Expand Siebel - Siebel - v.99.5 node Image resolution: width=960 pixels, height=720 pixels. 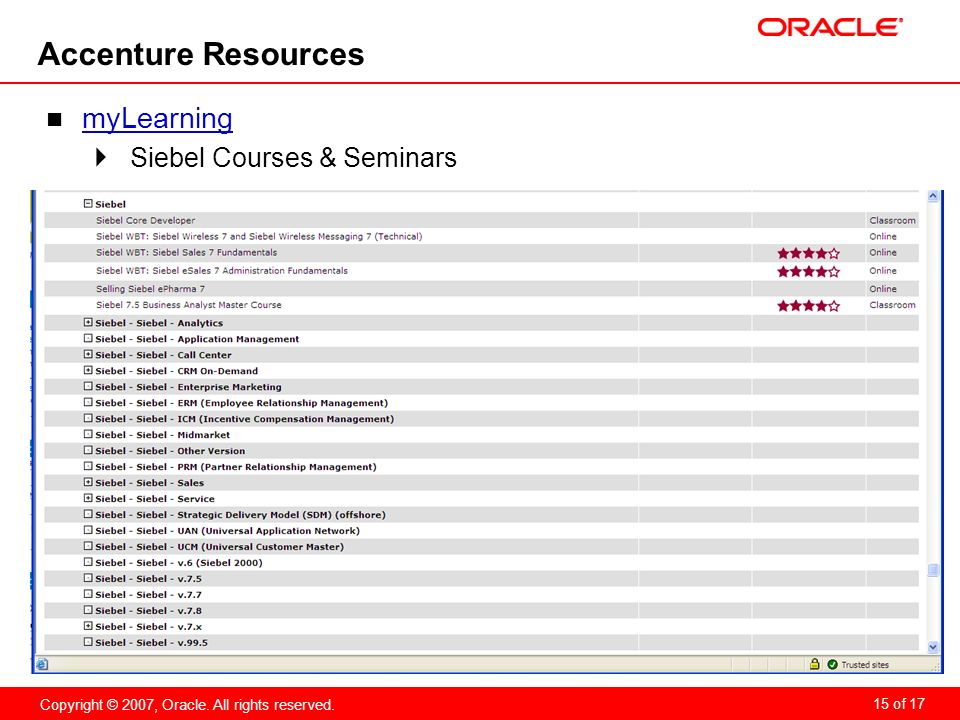88,642
